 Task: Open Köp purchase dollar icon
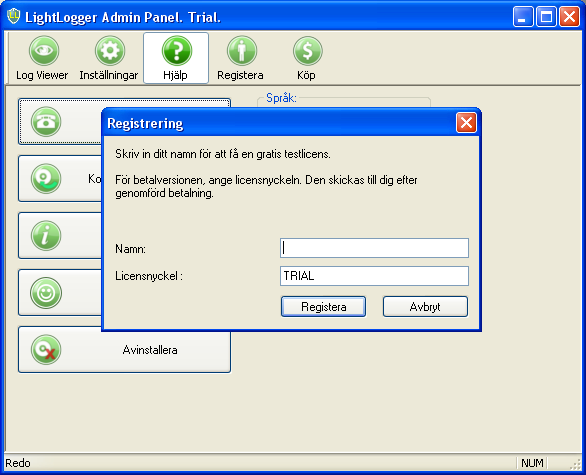pos(306,58)
